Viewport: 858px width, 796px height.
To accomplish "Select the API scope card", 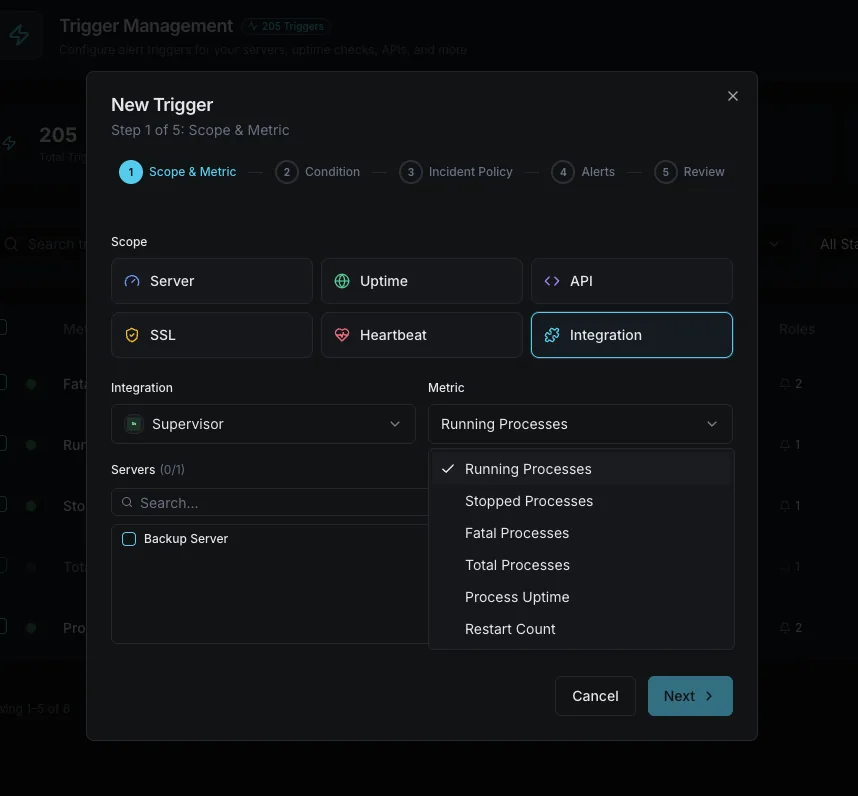I will 631,281.
